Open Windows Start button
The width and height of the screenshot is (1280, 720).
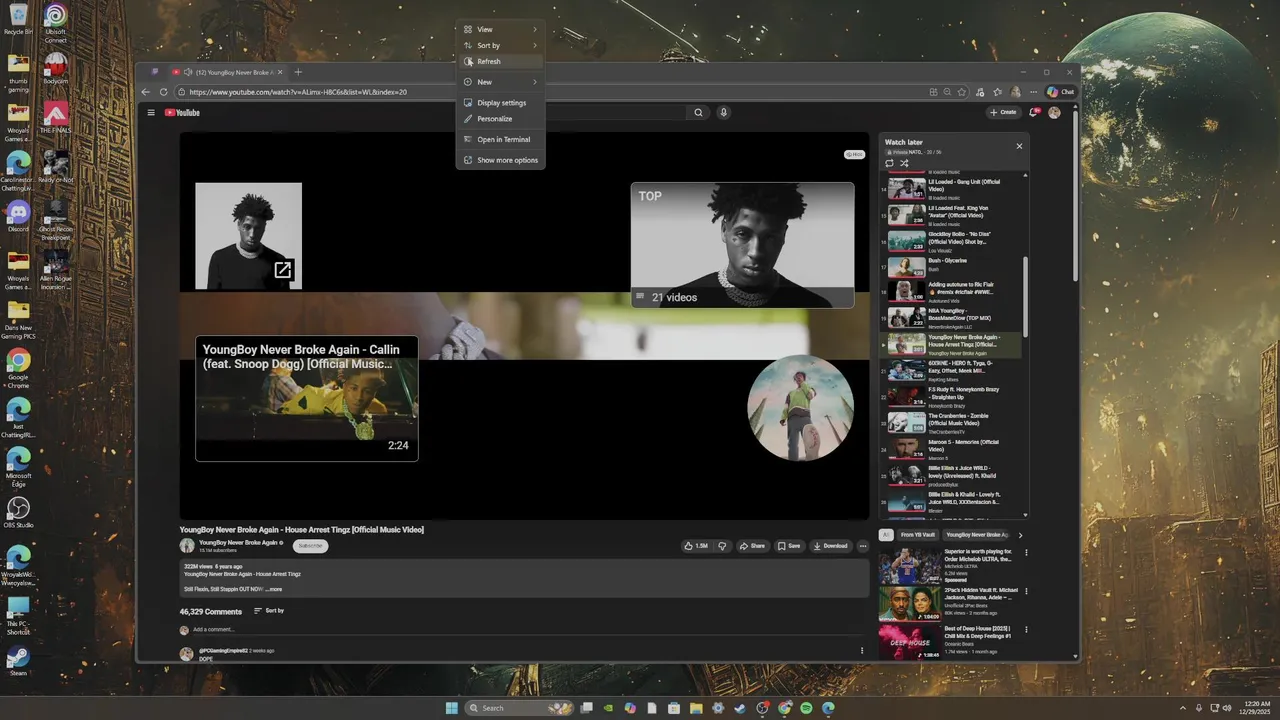451,708
